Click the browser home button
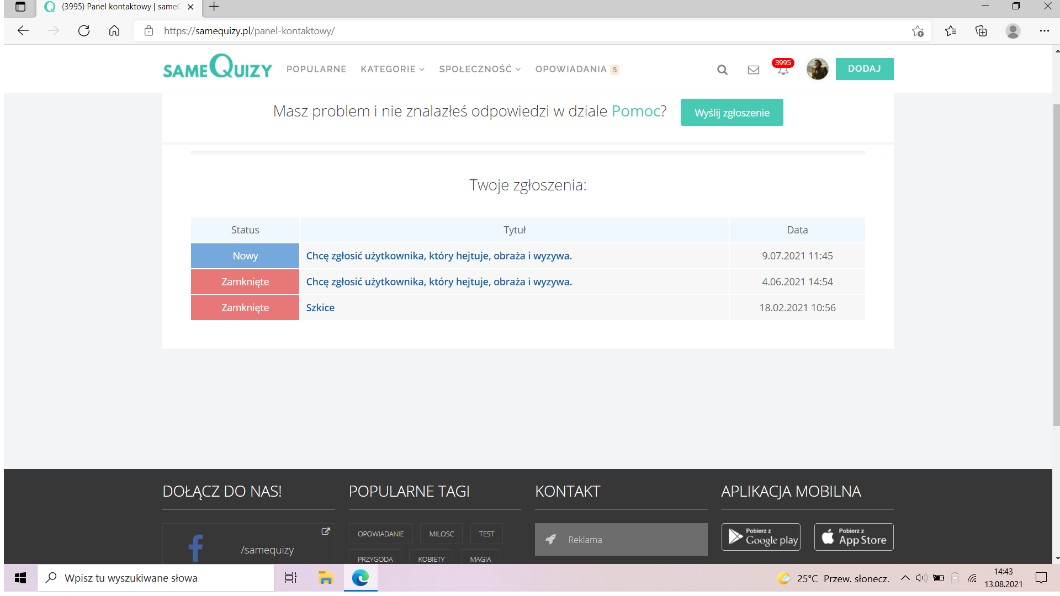The height and width of the screenshot is (596, 1060). click(114, 31)
